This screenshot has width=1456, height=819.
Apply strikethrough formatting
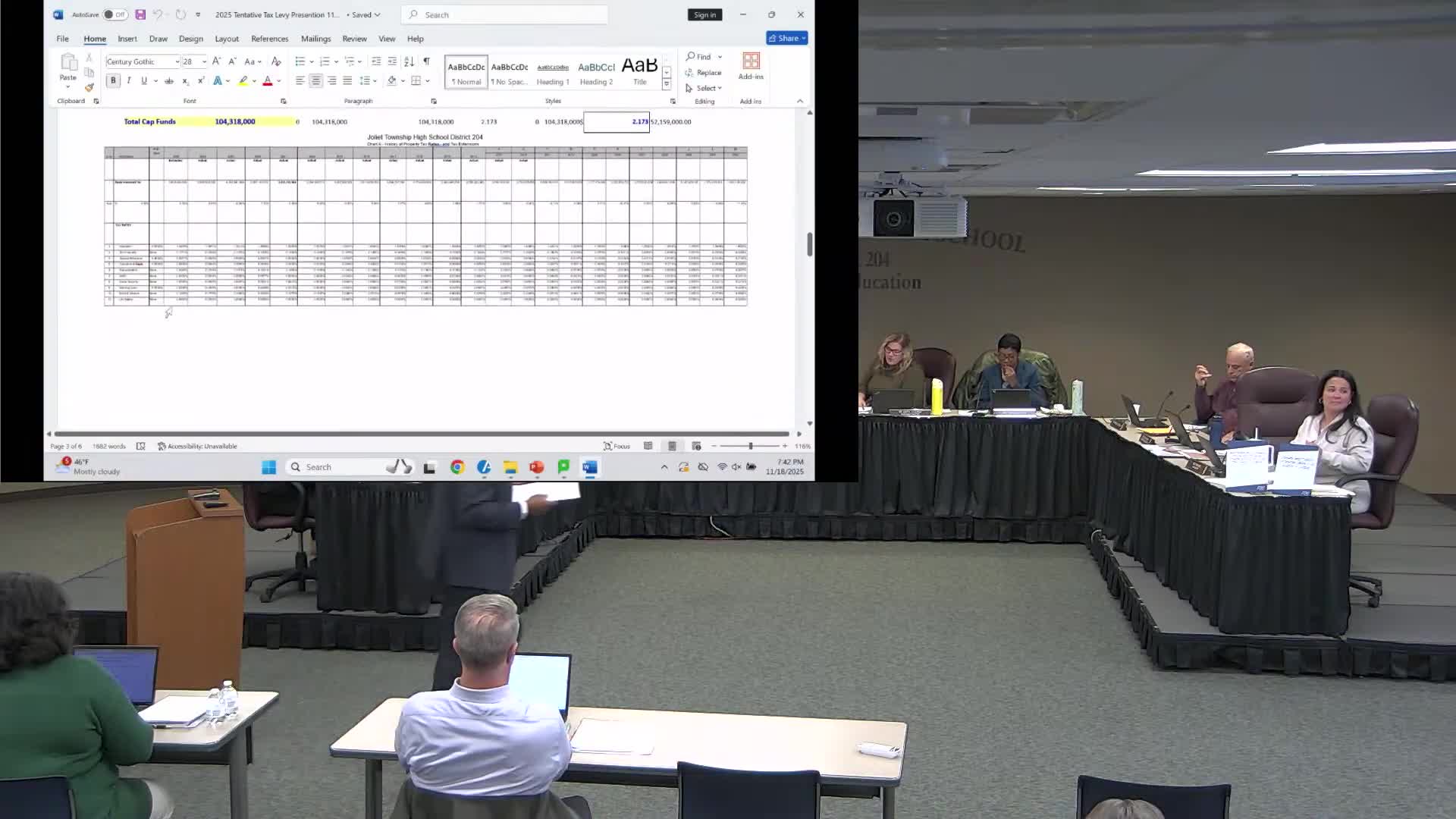170,81
